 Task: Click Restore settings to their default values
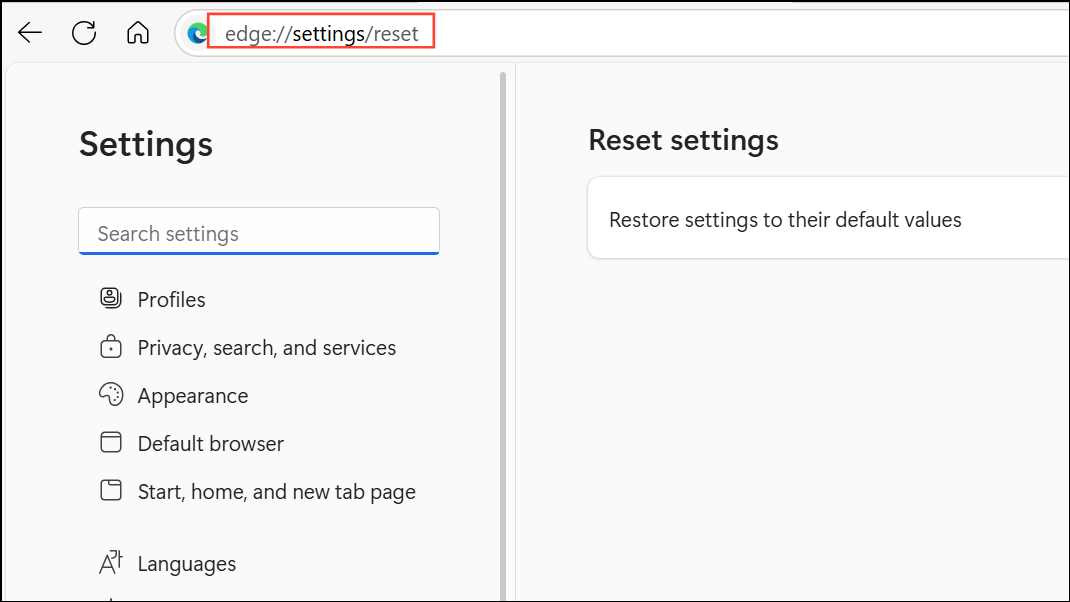click(785, 220)
